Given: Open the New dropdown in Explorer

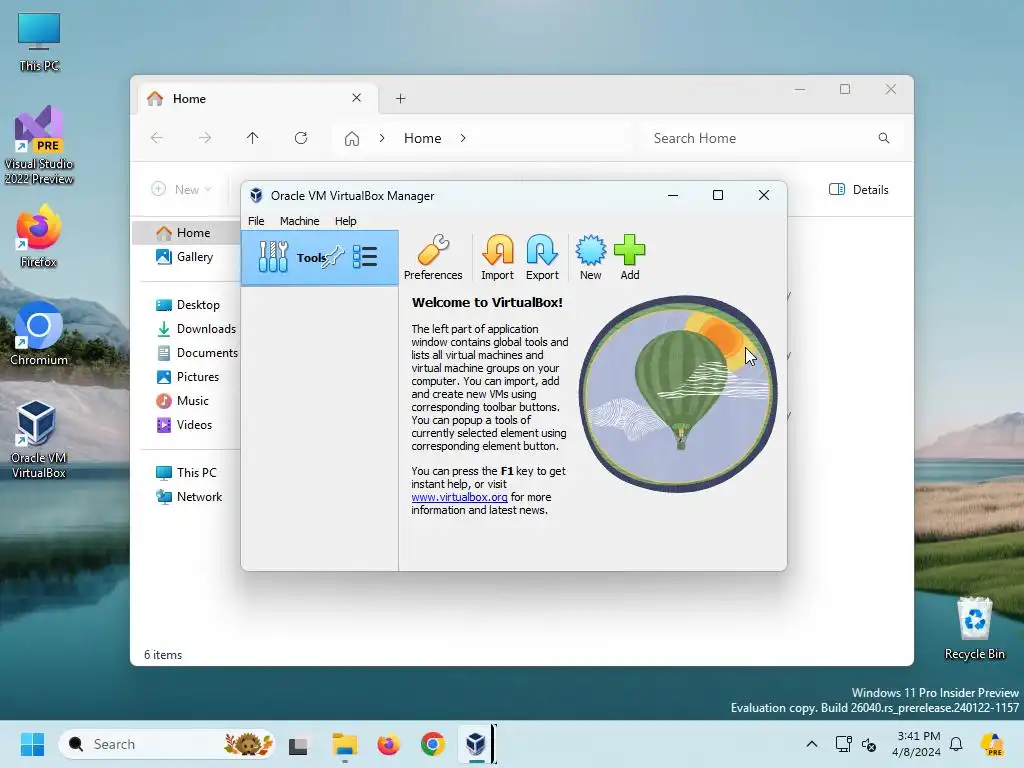Looking at the screenshot, I should pyautogui.click(x=182, y=189).
